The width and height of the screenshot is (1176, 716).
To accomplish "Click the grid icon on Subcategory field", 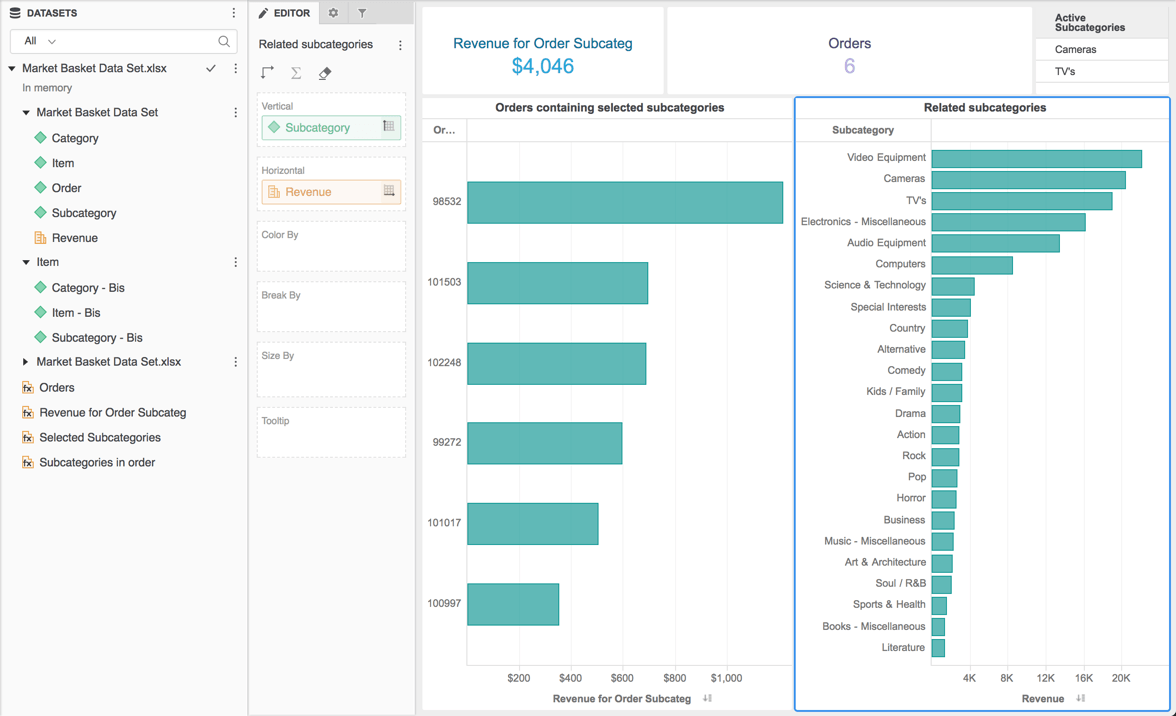I will click(388, 126).
